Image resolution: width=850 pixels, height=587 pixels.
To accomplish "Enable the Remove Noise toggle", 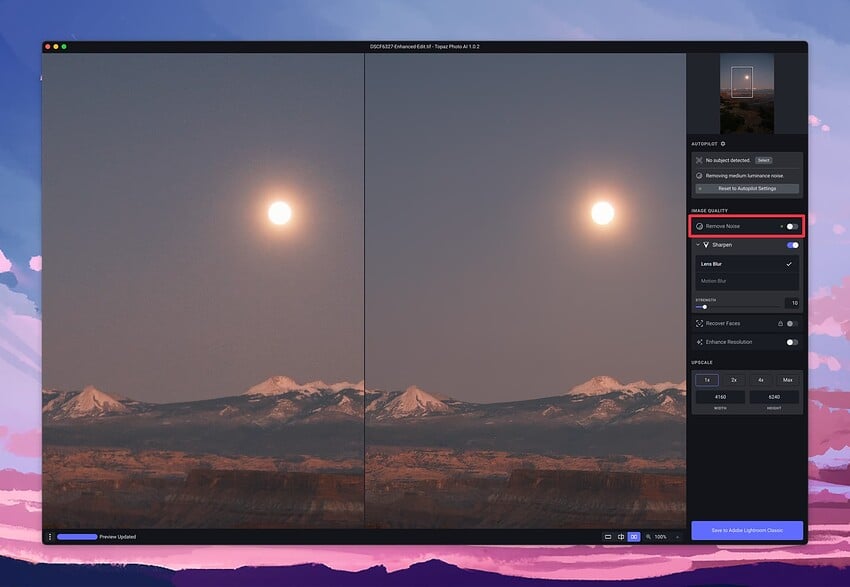I will (792, 226).
